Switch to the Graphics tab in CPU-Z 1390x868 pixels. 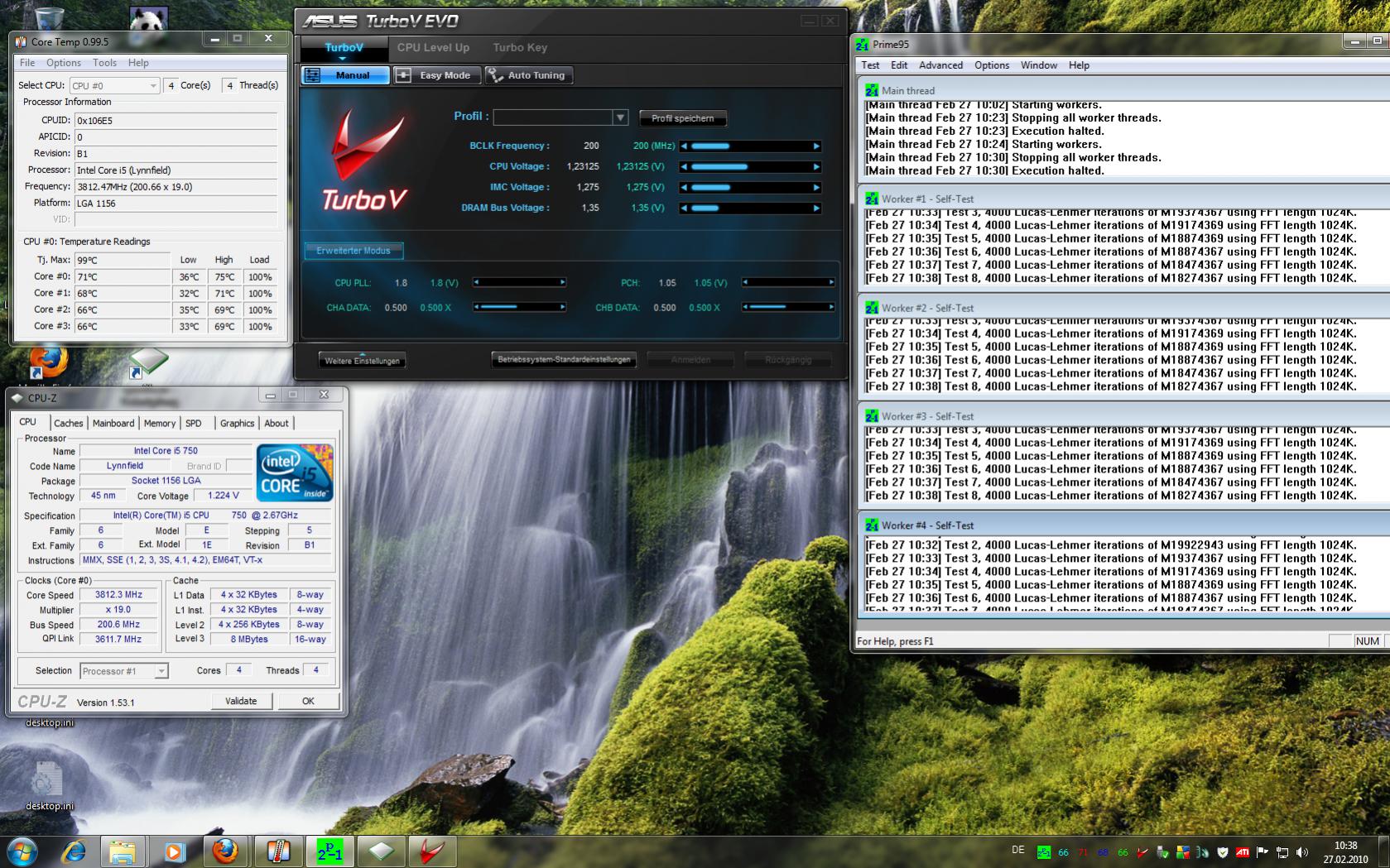(x=237, y=423)
